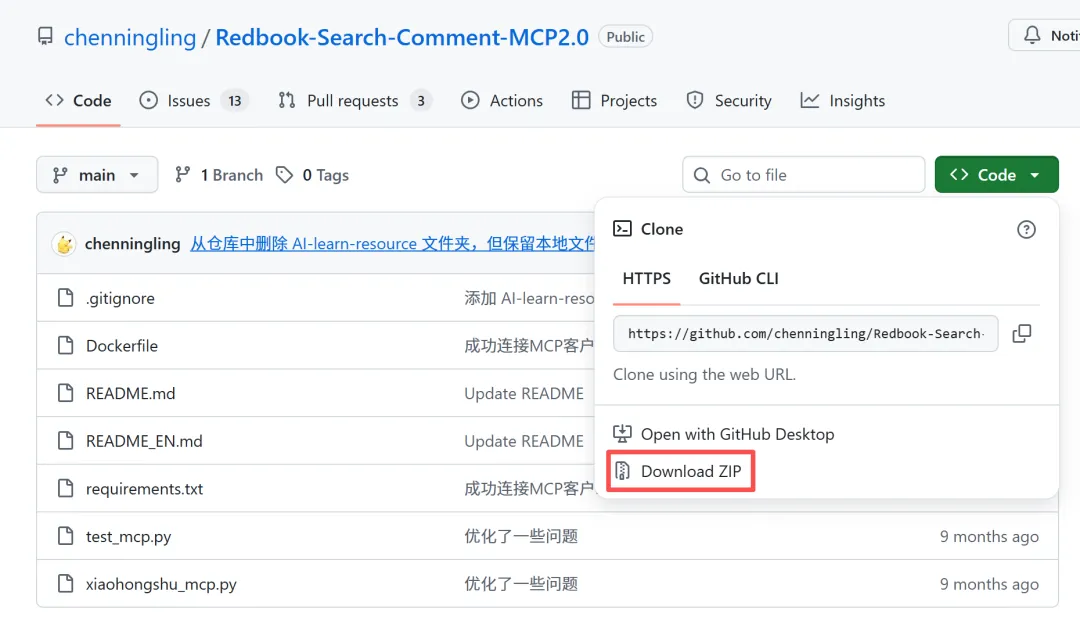Click the file icon beside .gitignore
1080x624 pixels.
click(65, 298)
